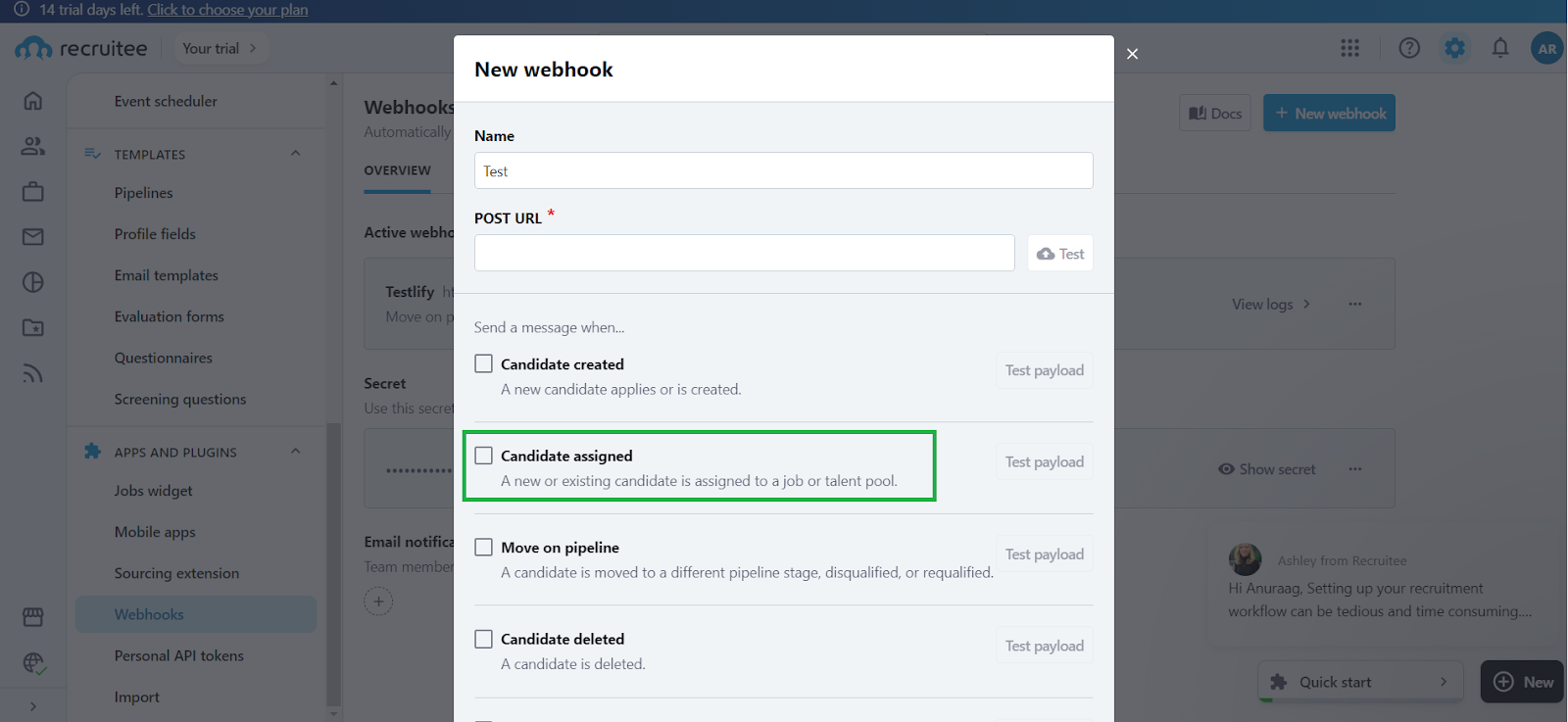1568x722 pixels.
Task: Click the home icon in sidebar
Action: tap(32, 101)
